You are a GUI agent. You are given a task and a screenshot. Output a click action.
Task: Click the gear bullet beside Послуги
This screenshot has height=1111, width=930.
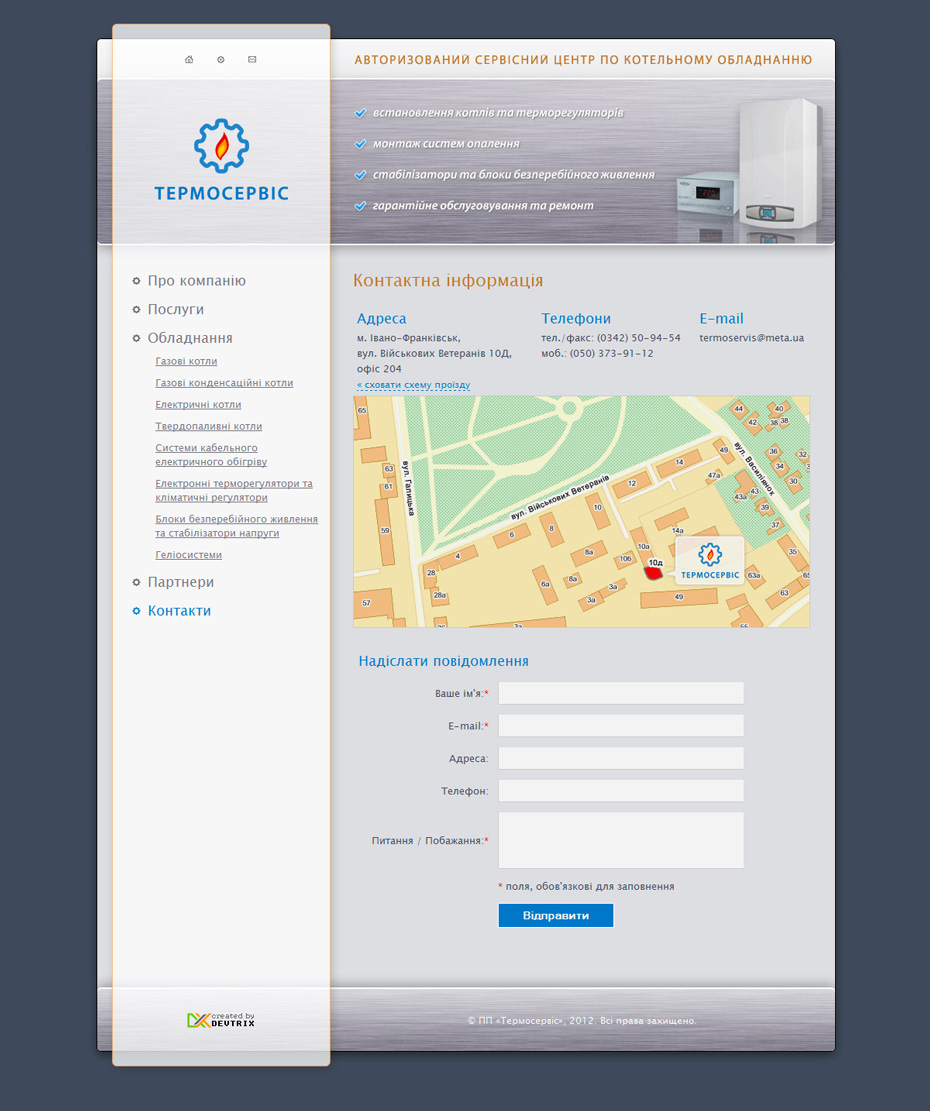pos(136,310)
